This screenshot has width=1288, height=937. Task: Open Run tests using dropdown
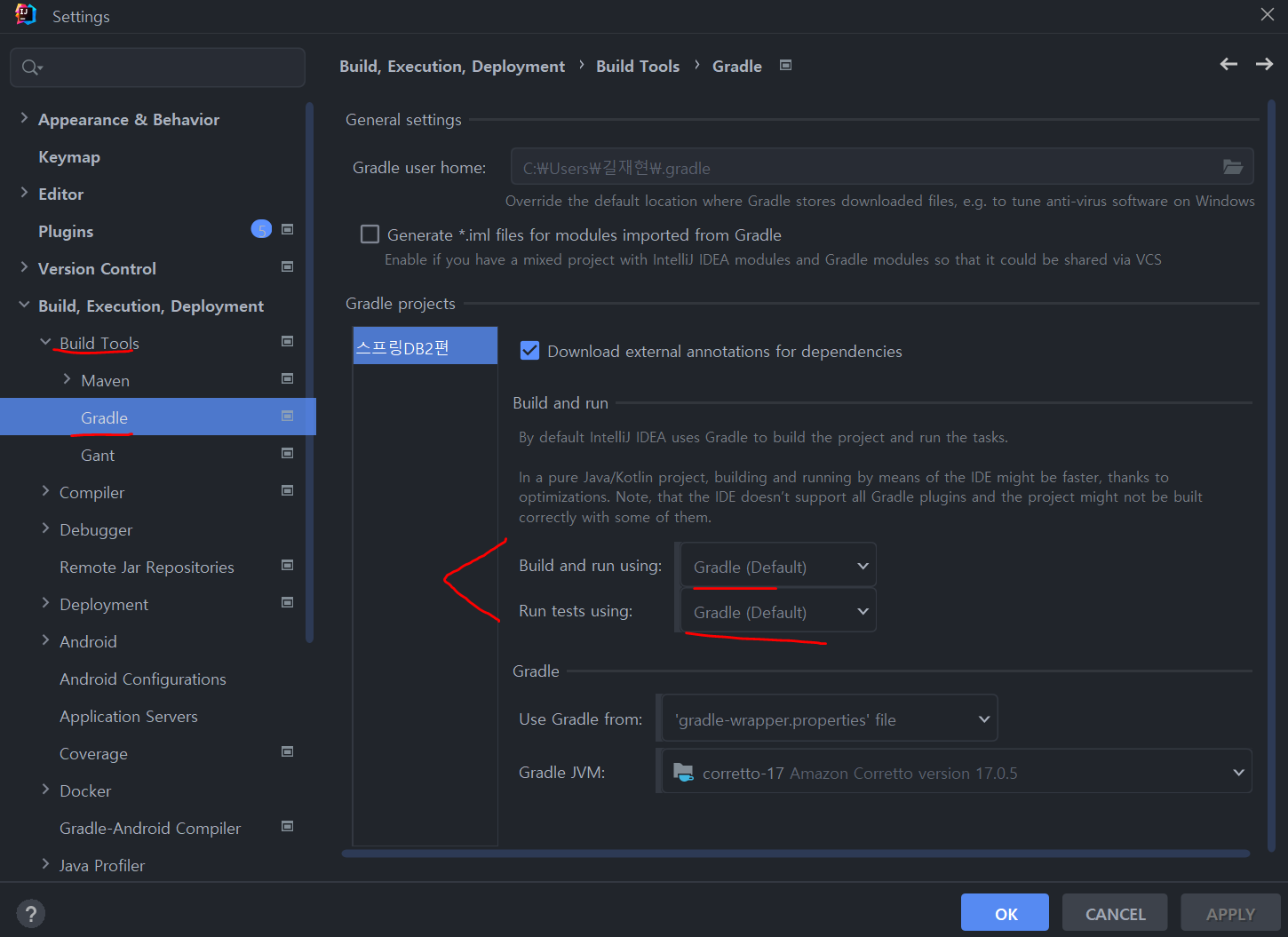(x=778, y=611)
